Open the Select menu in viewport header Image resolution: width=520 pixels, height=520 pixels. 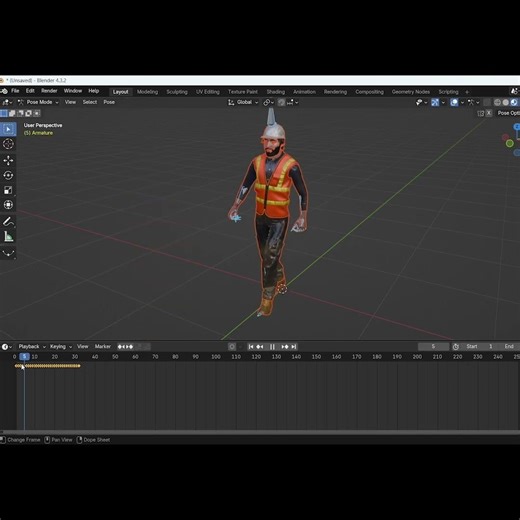coord(90,102)
